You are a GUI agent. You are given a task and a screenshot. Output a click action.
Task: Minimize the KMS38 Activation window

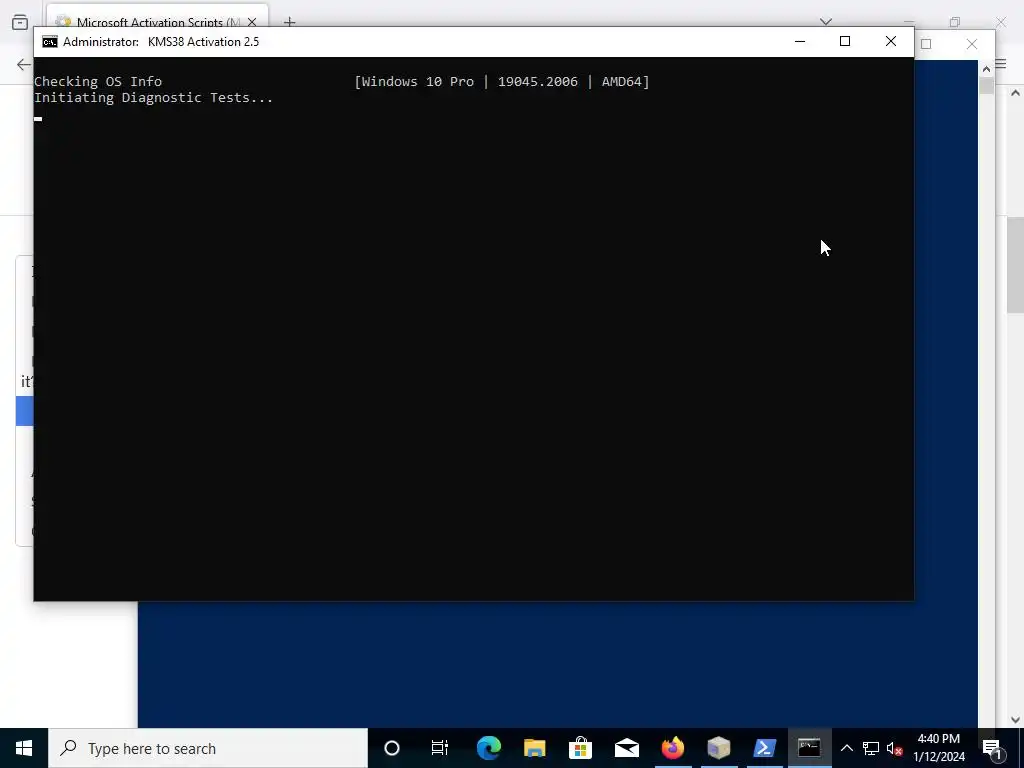800,41
